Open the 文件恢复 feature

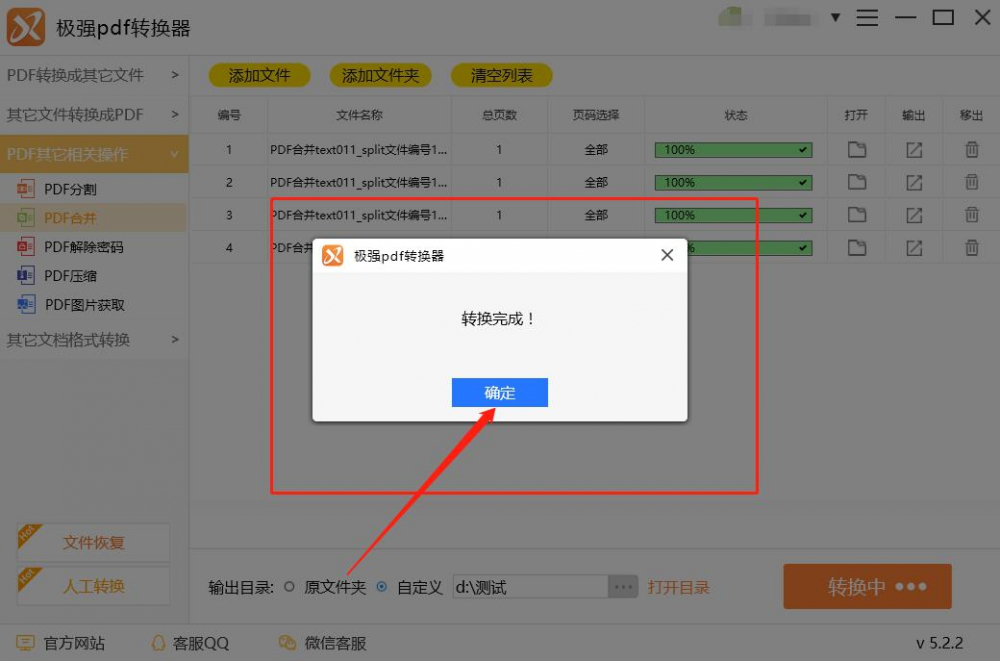[94, 543]
